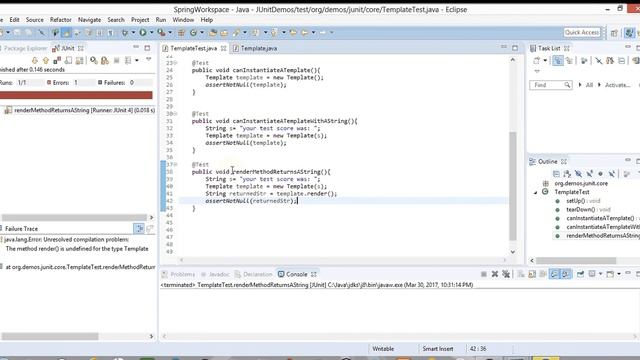Toggle Show Failures Only in JUnit view
Viewport: 640px width, 360px height.
pos(57,60)
